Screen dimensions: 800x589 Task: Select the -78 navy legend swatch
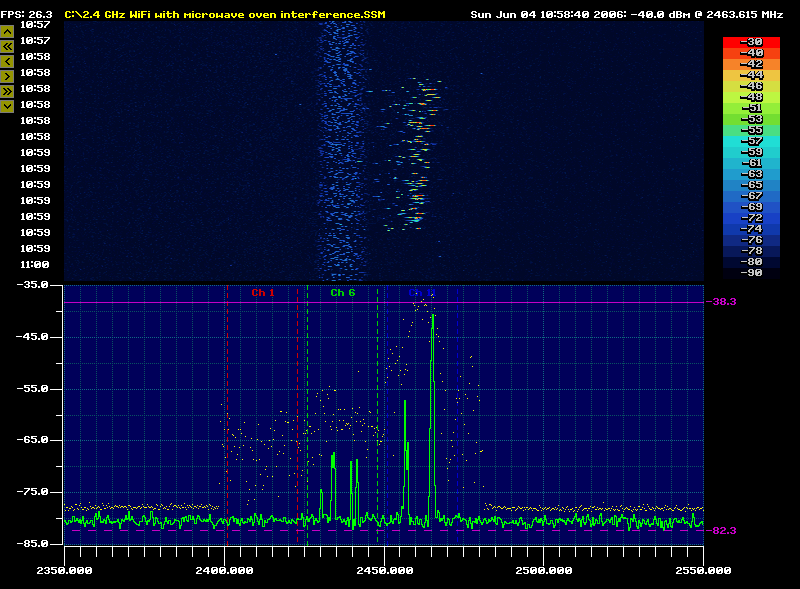click(x=751, y=251)
